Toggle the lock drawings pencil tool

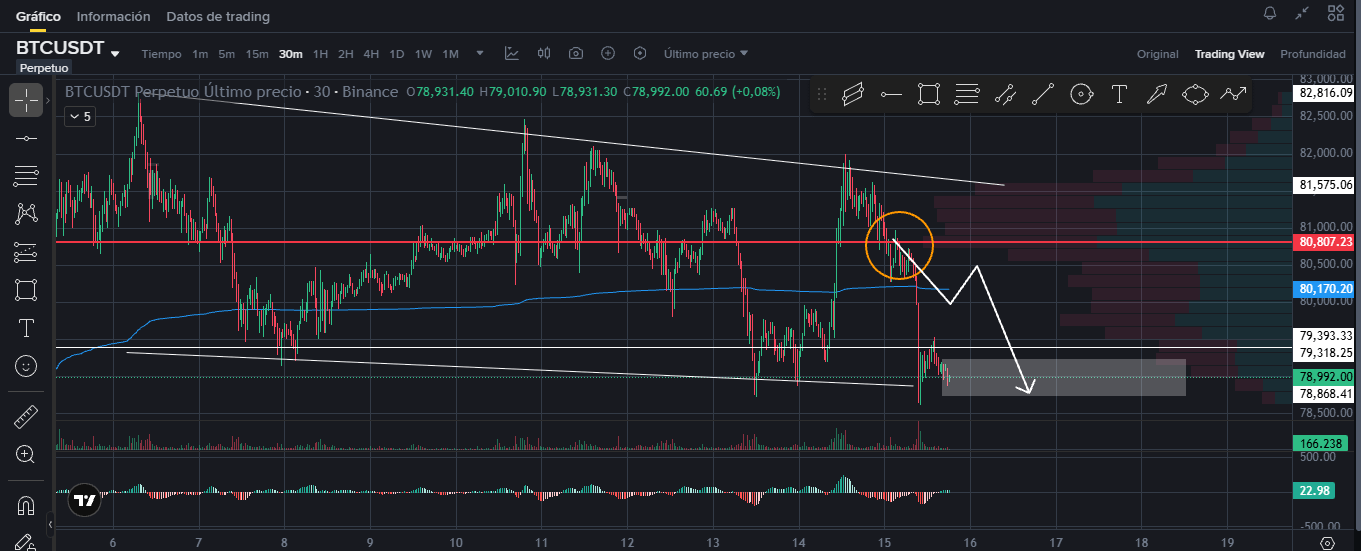26,542
